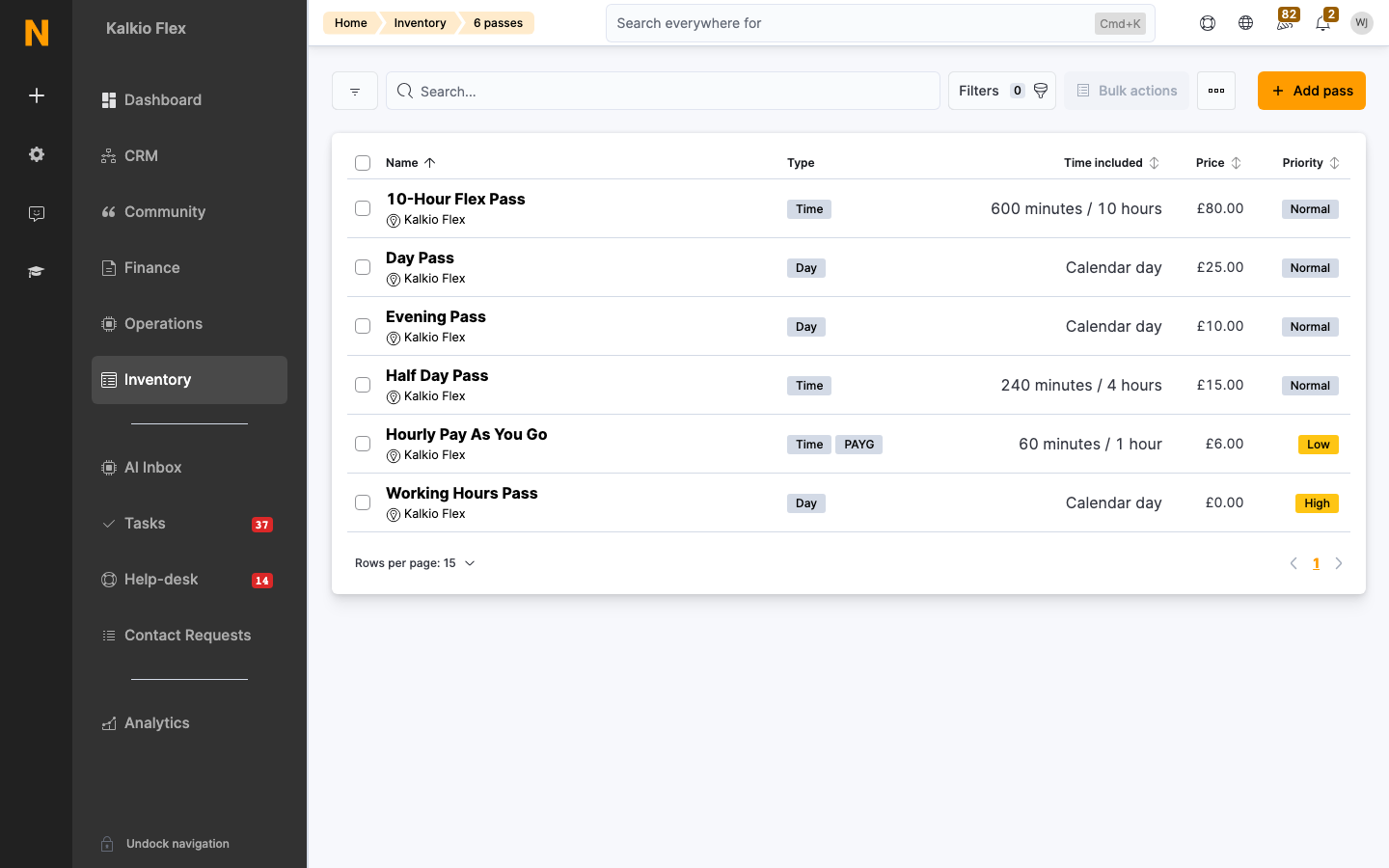Sort by Priority column

coord(1311,163)
